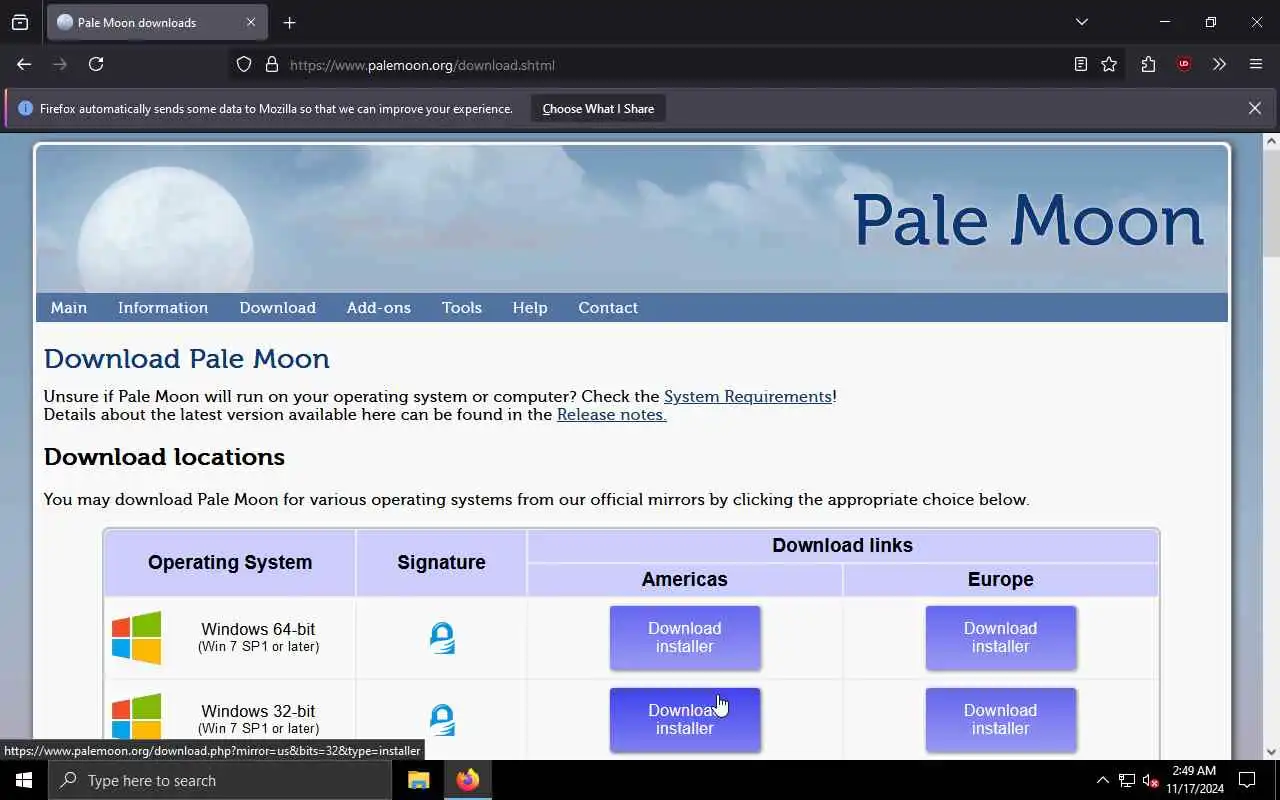Click Windows 32-bit signature icon
1280x800 pixels.
(442, 720)
